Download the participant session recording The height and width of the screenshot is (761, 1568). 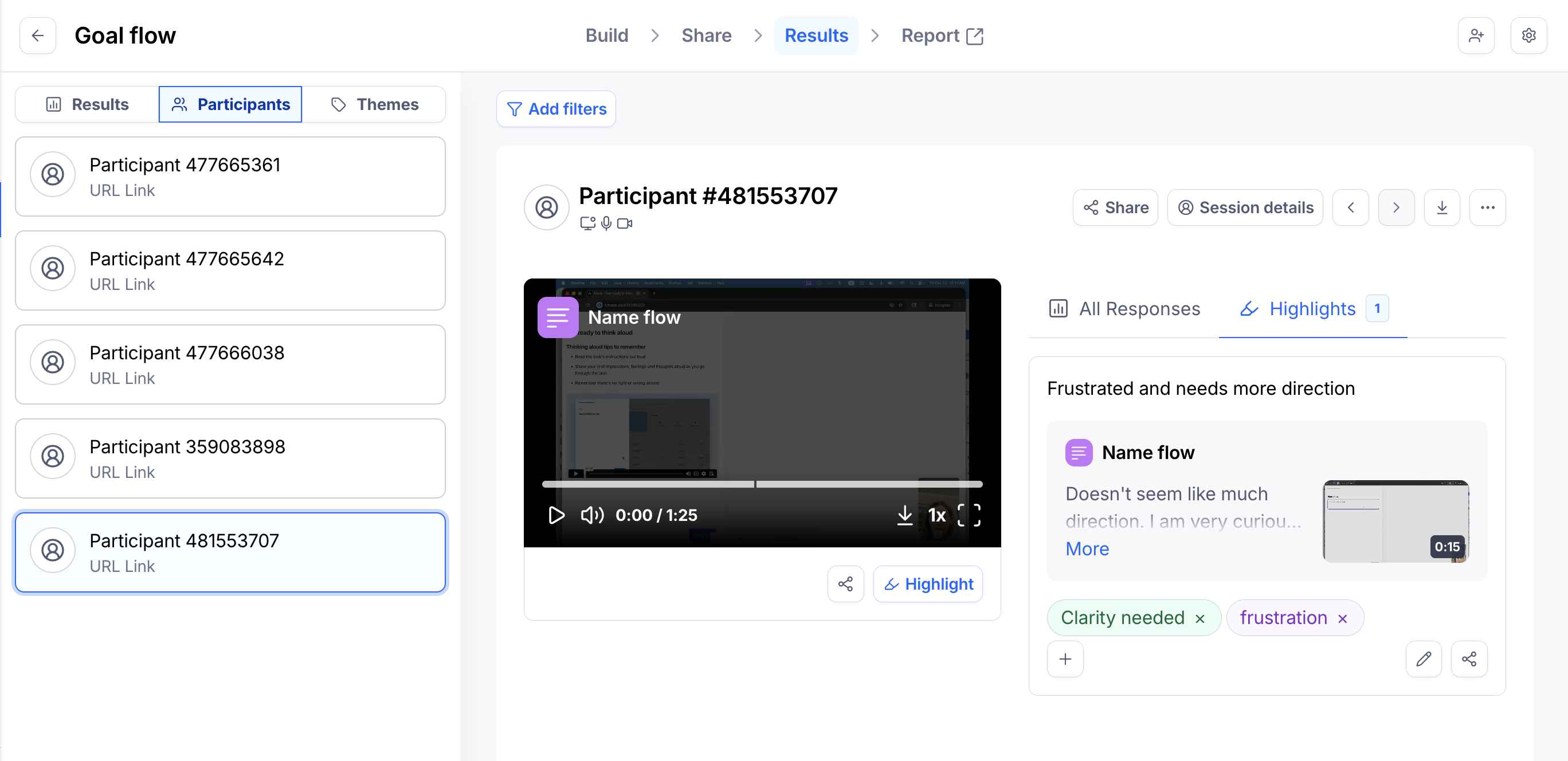1441,207
